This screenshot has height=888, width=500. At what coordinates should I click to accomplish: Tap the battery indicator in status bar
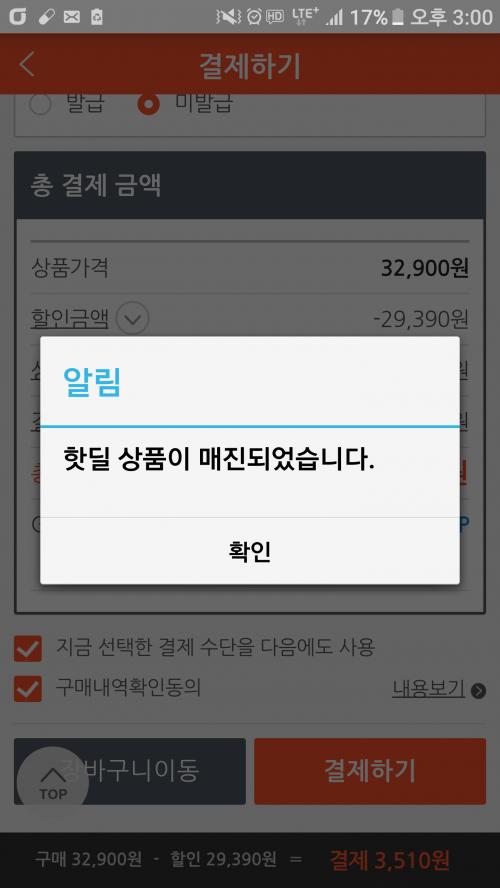398,18
